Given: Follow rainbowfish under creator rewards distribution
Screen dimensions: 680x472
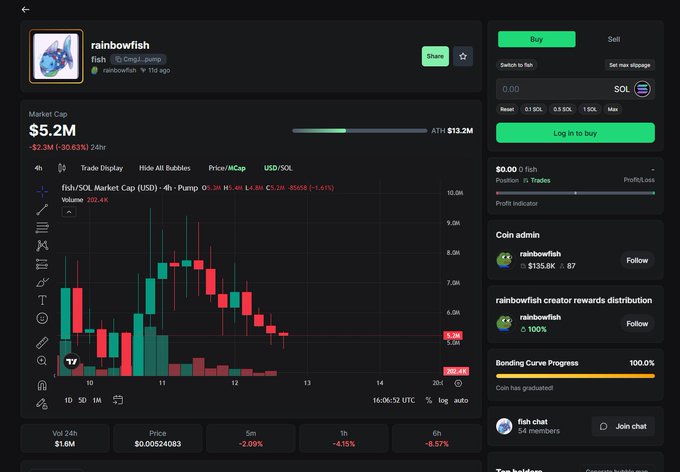Looking at the screenshot, I should coord(637,324).
